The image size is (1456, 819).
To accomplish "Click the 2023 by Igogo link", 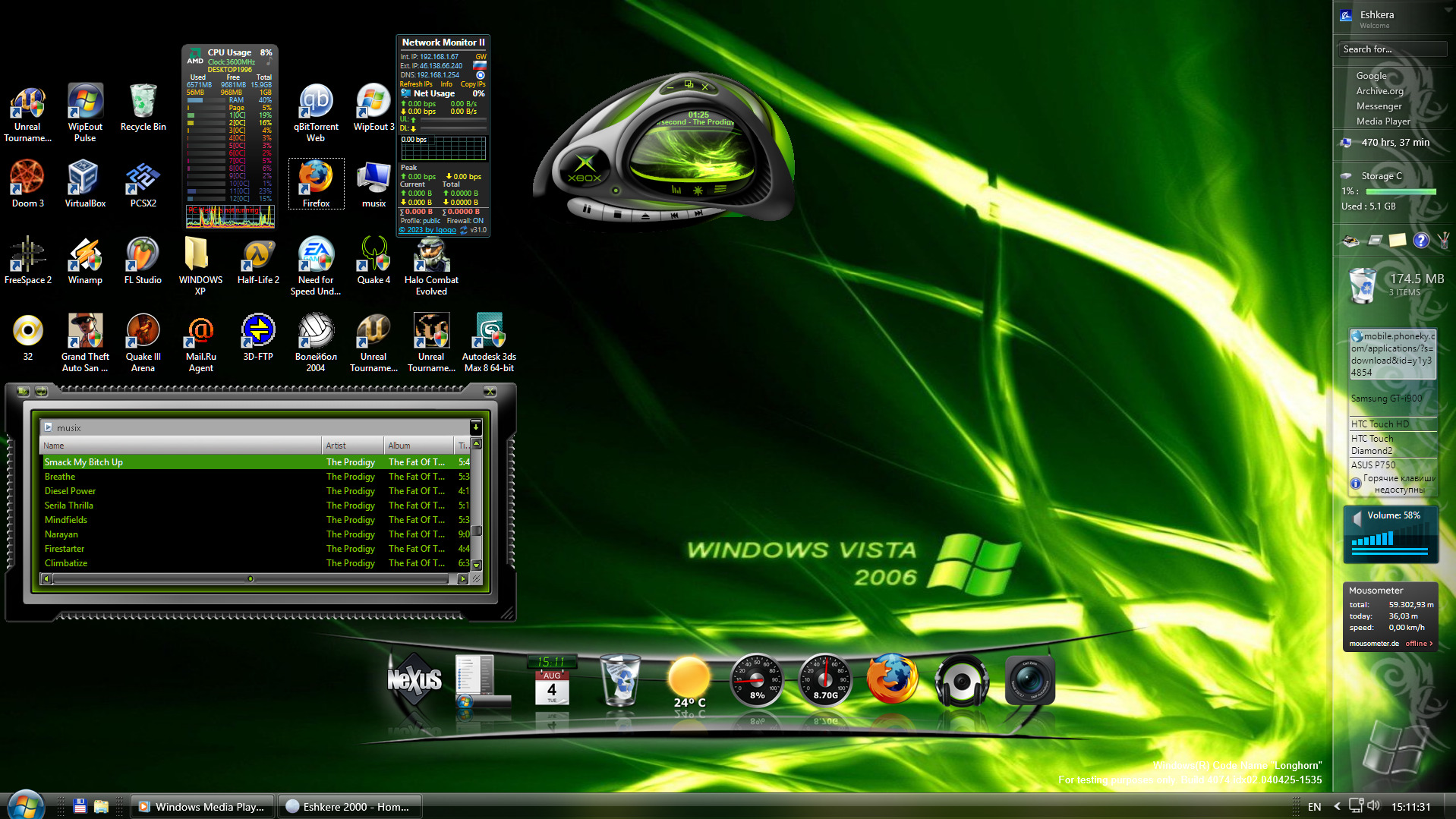I will (x=427, y=230).
